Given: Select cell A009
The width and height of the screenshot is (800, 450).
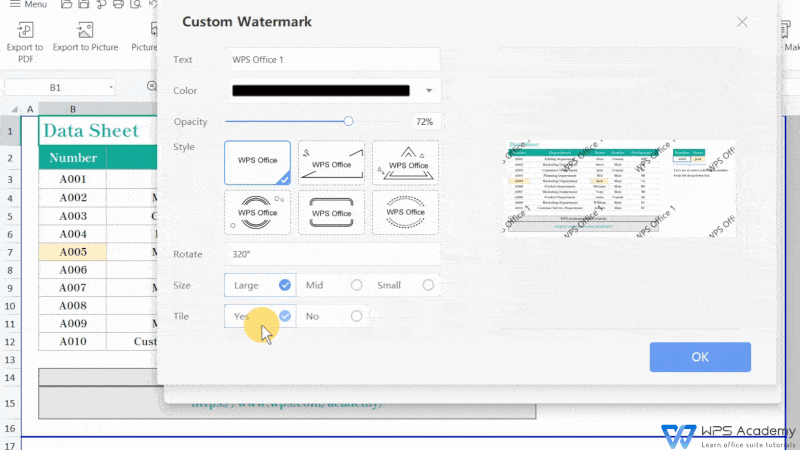Looking at the screenshot, I should click(73, 323).
